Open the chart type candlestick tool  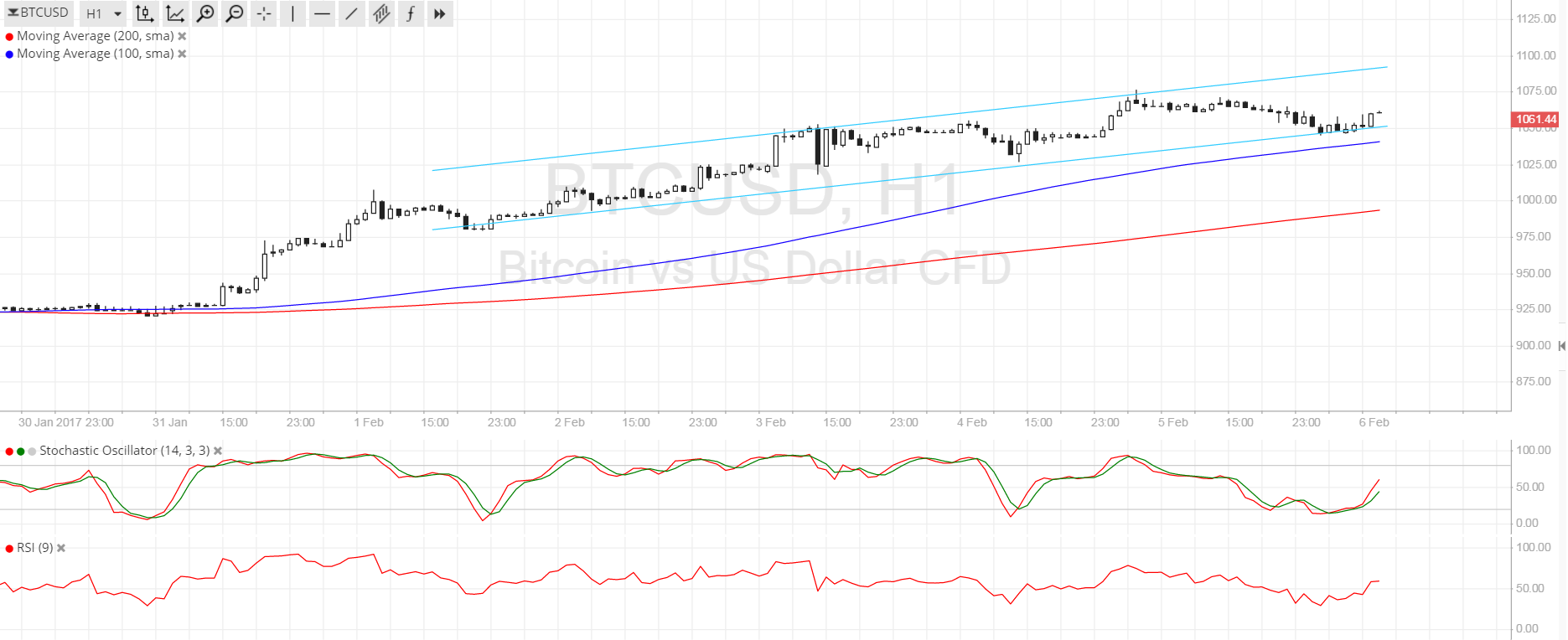point(145,13)
